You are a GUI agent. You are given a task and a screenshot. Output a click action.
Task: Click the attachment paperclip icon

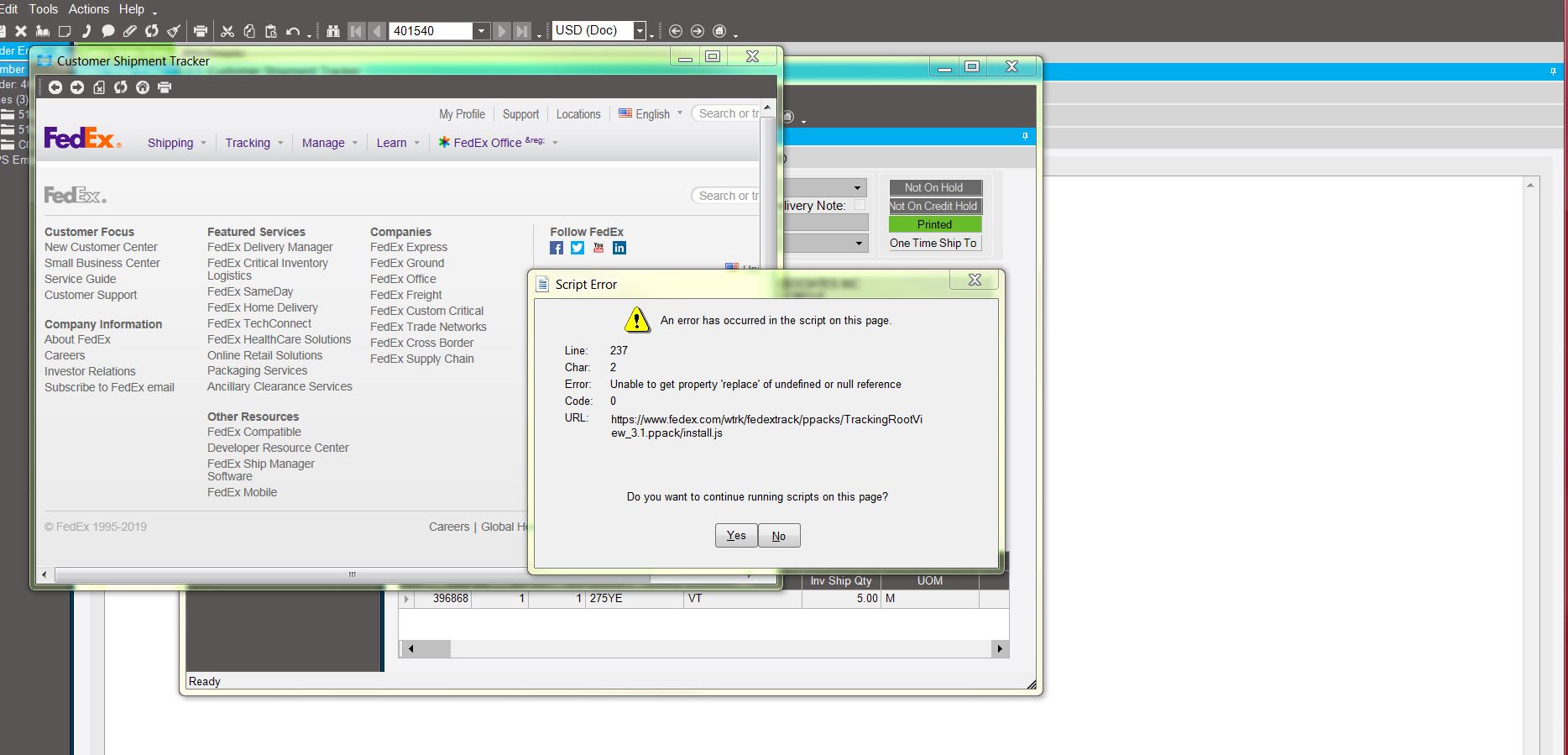point(129,31)
